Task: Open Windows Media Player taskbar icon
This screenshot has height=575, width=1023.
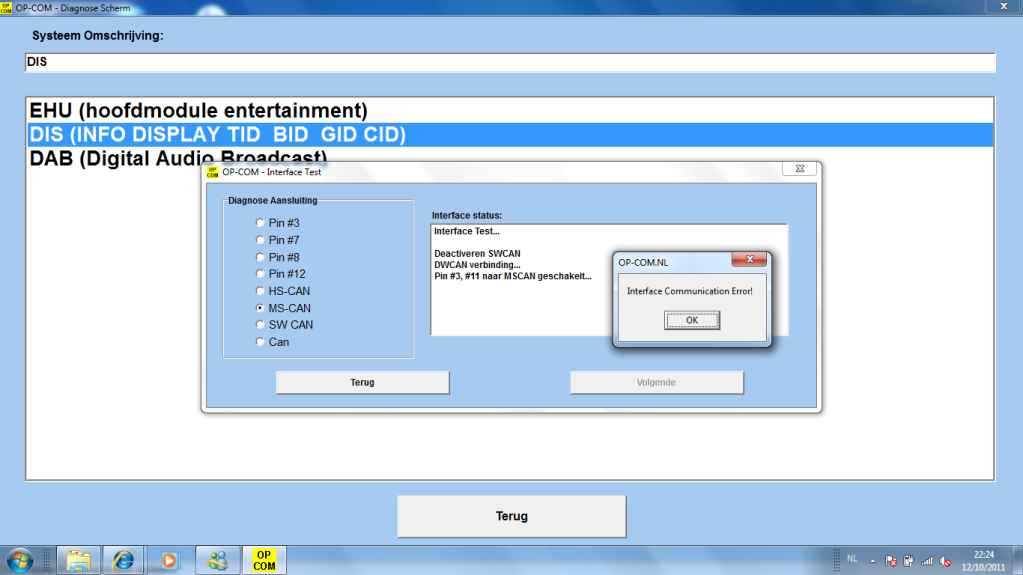Action: point(168,560)
